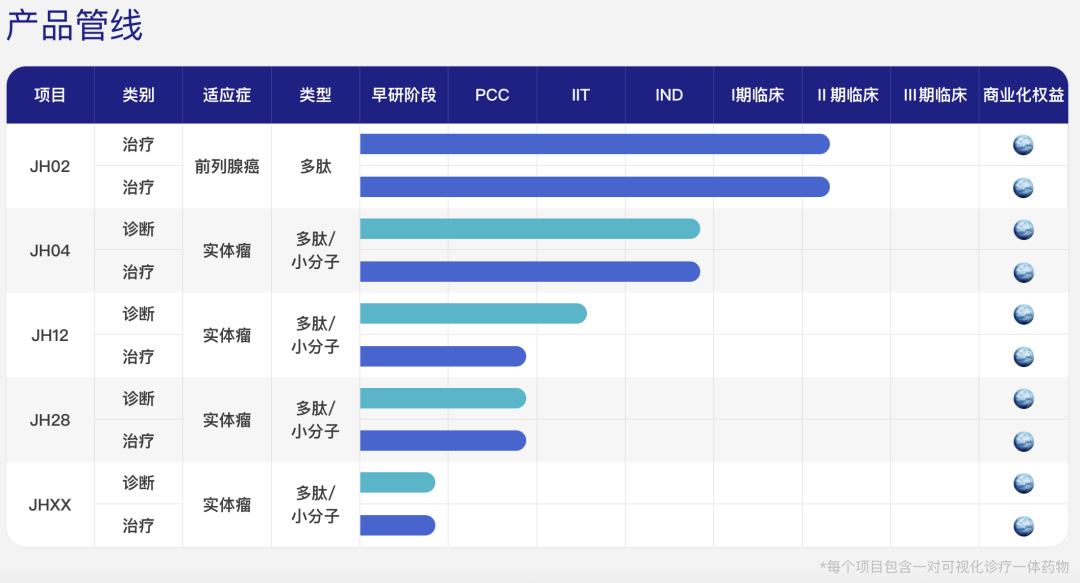1080x583 pixels.
Task: Click the JHXX 治疗 row globe icon
Action: [x=1023, y=526]
